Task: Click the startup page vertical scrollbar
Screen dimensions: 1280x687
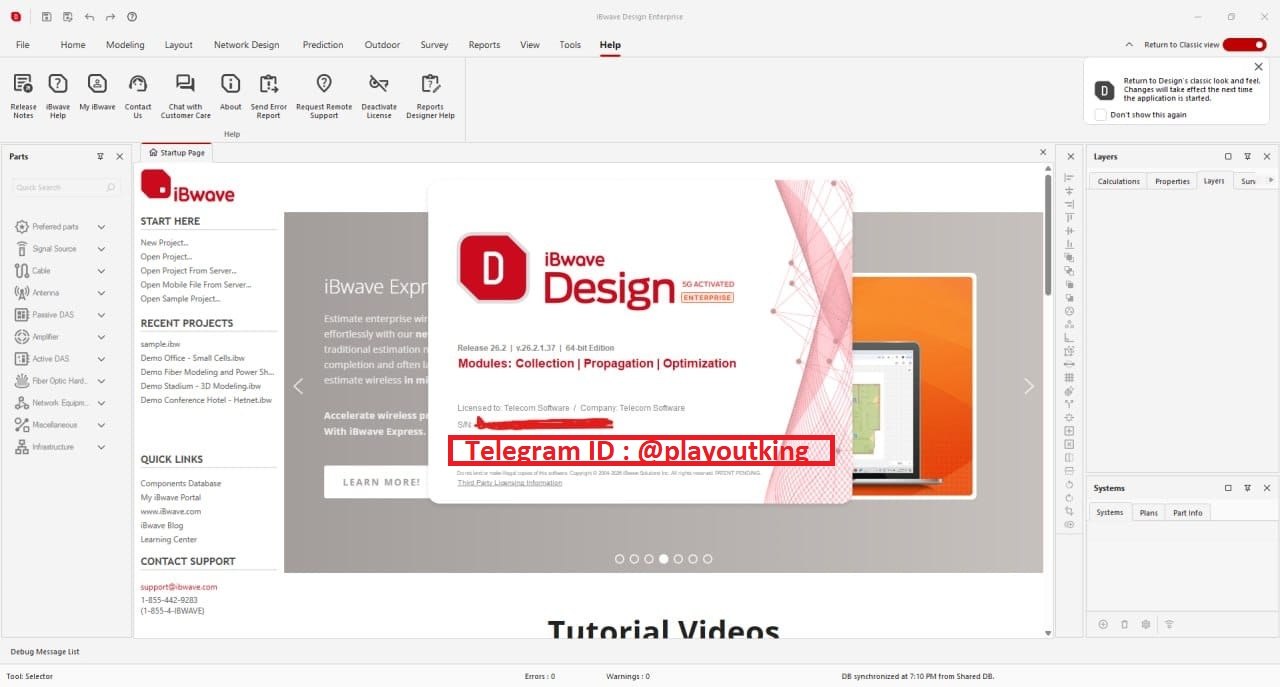Action: [1047, 235]
